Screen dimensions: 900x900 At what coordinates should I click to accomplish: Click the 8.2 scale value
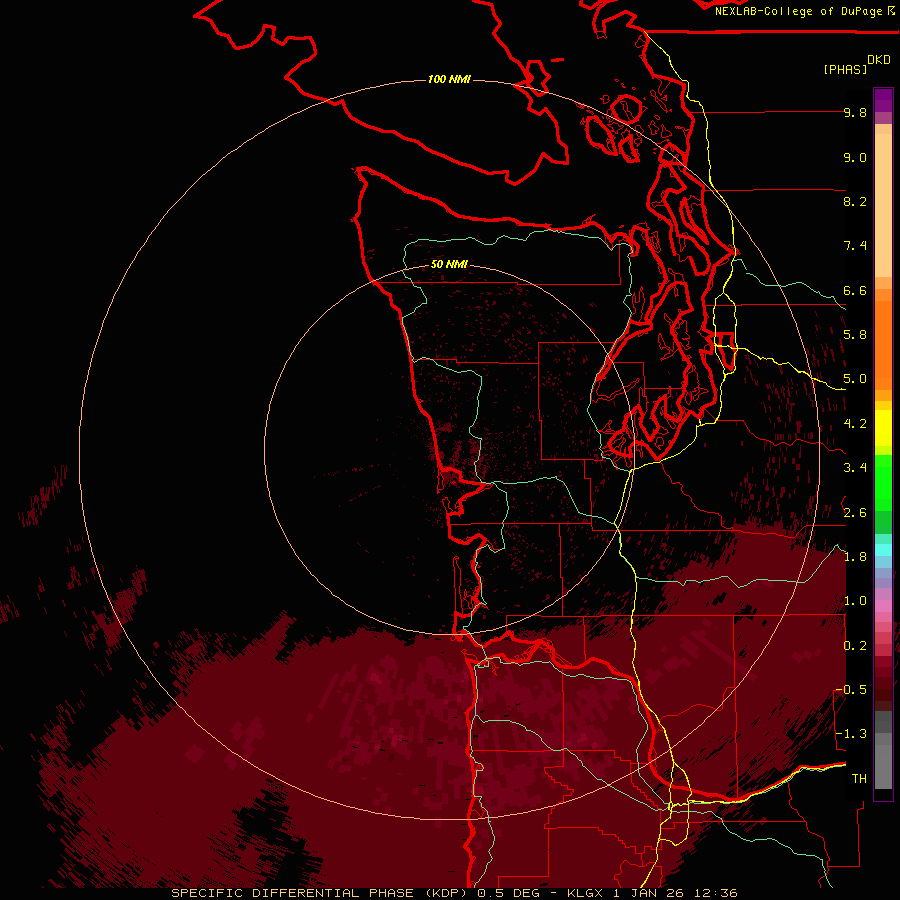(x=855, y=201)
